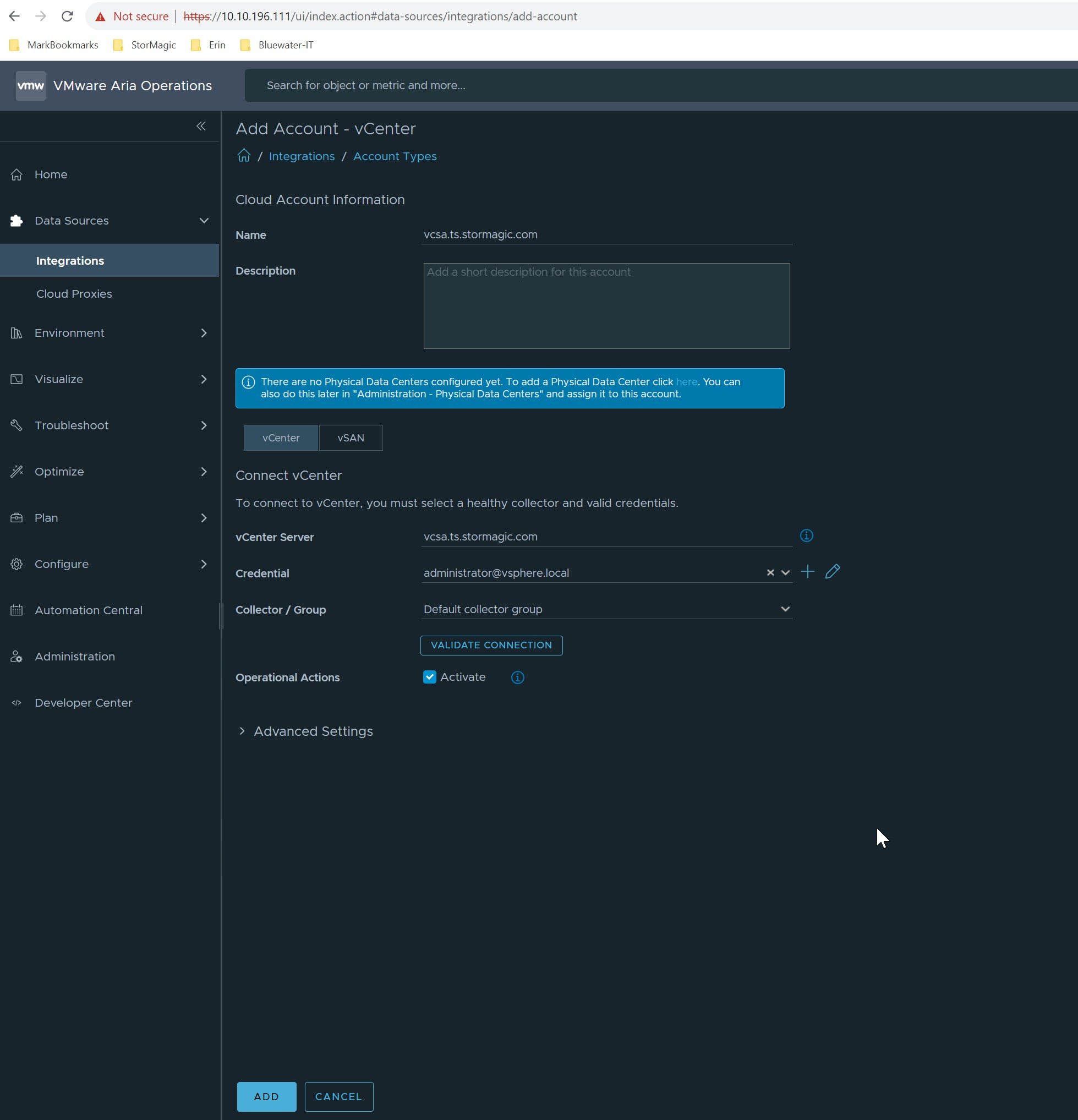Screen dimensions: 1078x1120
Task: Click the Optimize wand icon
Action: tap(17, 472)
